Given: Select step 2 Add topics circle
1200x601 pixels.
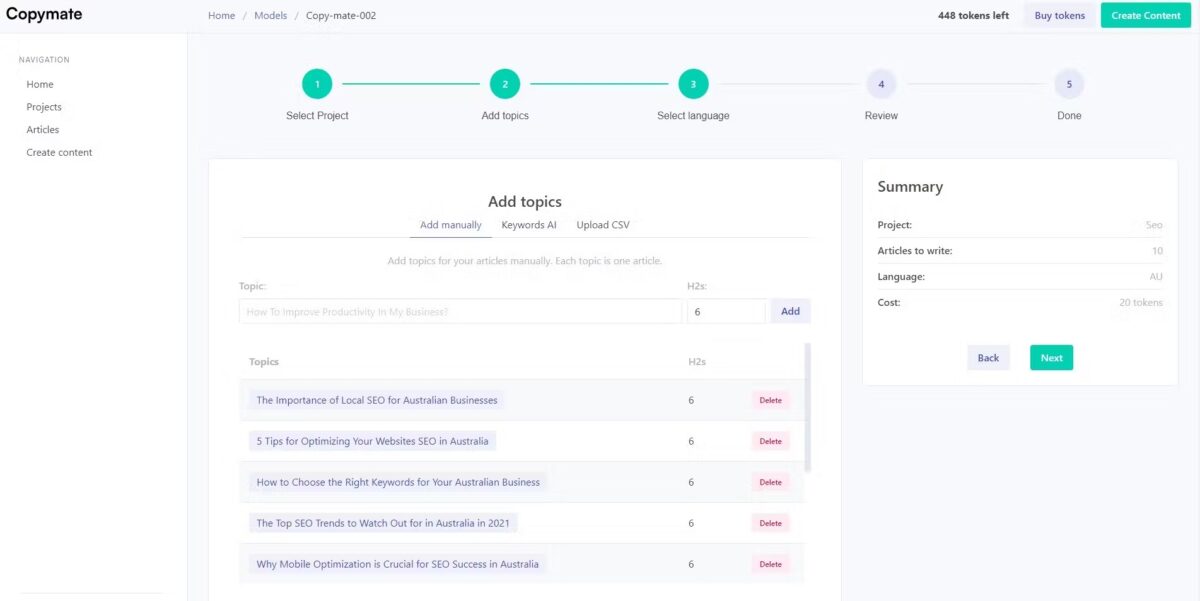Looking at the screenshot, I should coord(505,85).
